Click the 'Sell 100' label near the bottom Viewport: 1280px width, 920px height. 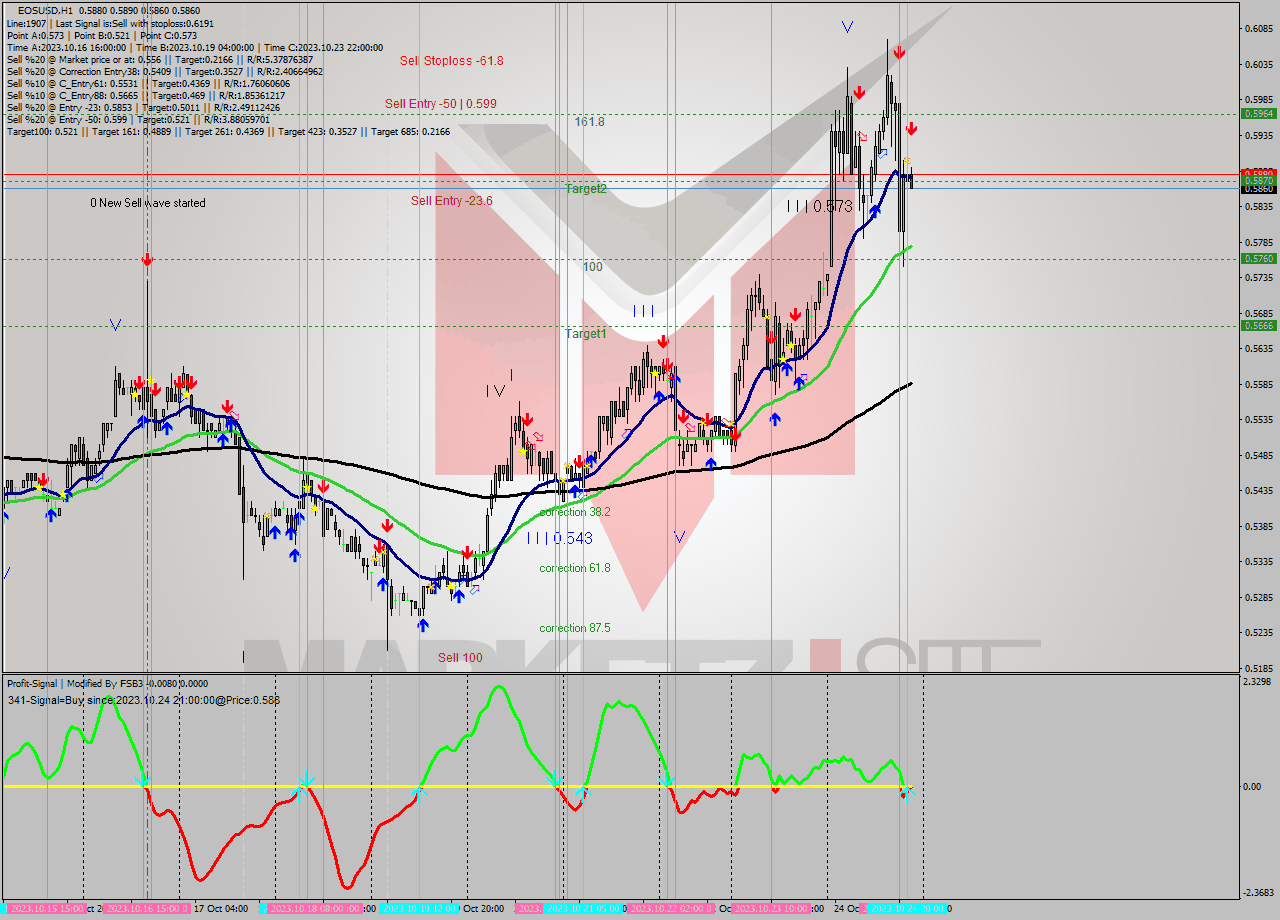(459, 657)
